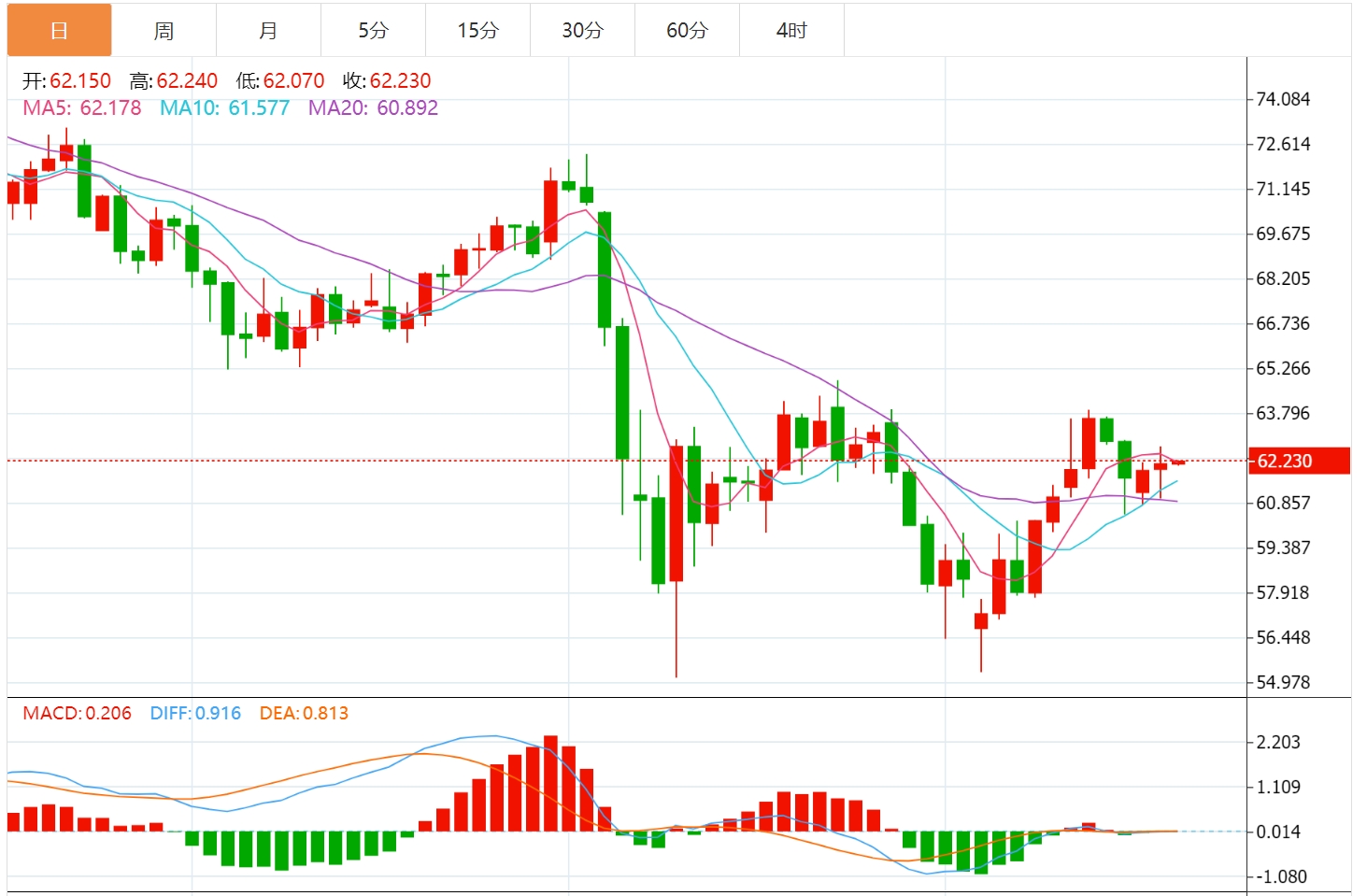This screenshot has width=1367, height=896.
Task: Click the MA5: 62.178 indicator label
Action: 82,108
